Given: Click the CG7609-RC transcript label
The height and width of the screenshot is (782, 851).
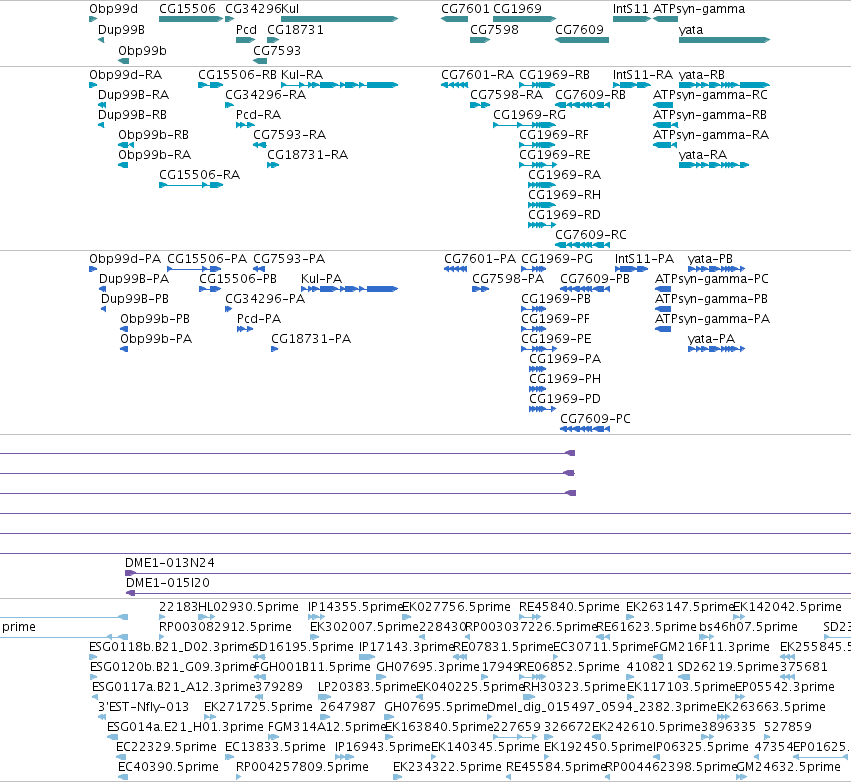Looking at the screenshot, I should coord(590,234).
